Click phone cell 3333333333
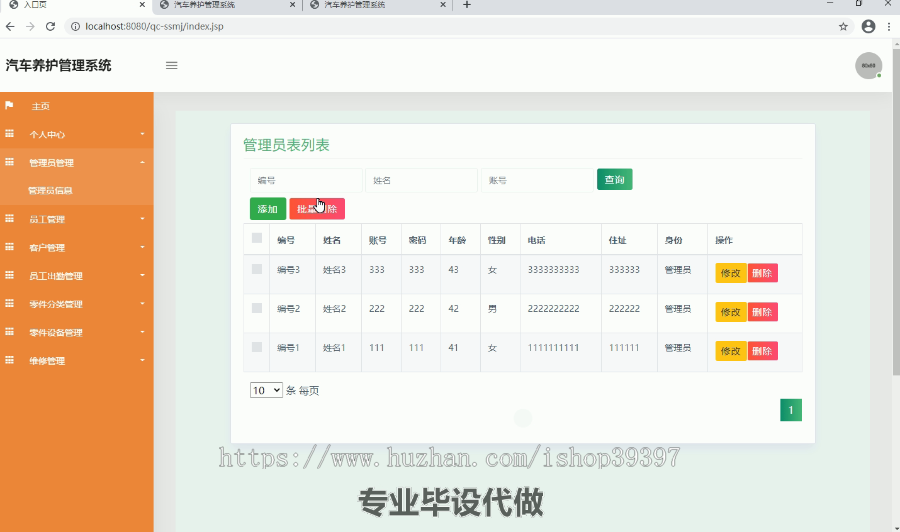The image size is (900, 532). pyautogui.click(x=553, y=269)
